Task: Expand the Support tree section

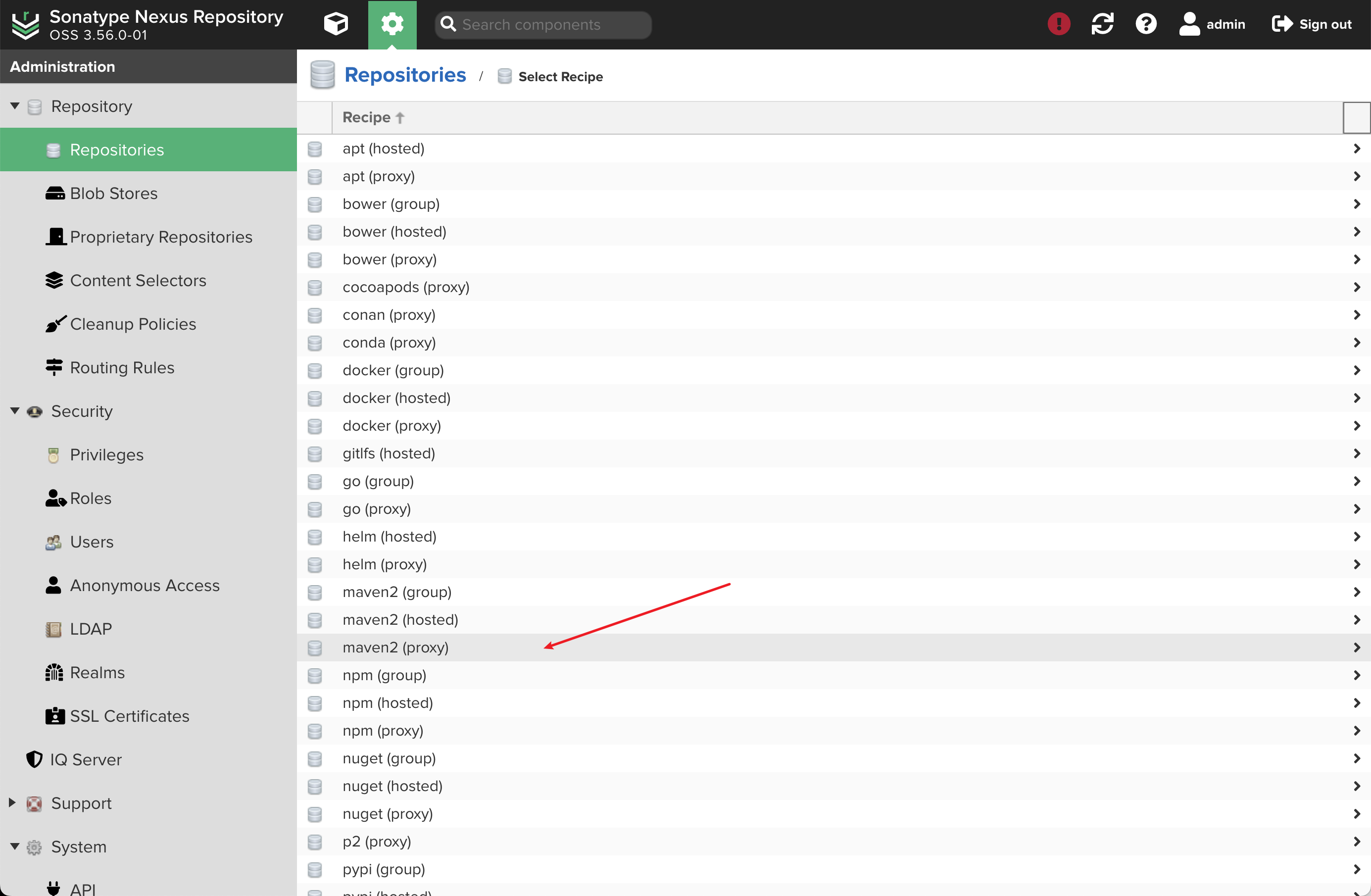Action: click(x=12, y=802)
